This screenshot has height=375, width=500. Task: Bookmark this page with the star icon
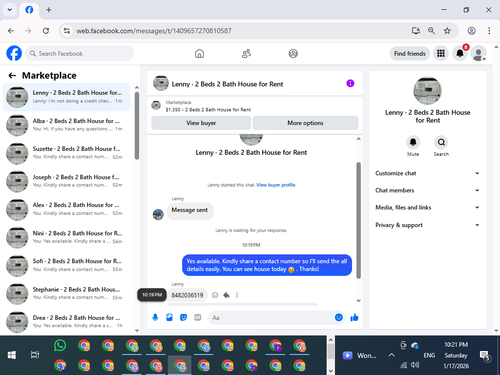pos(447,31)
